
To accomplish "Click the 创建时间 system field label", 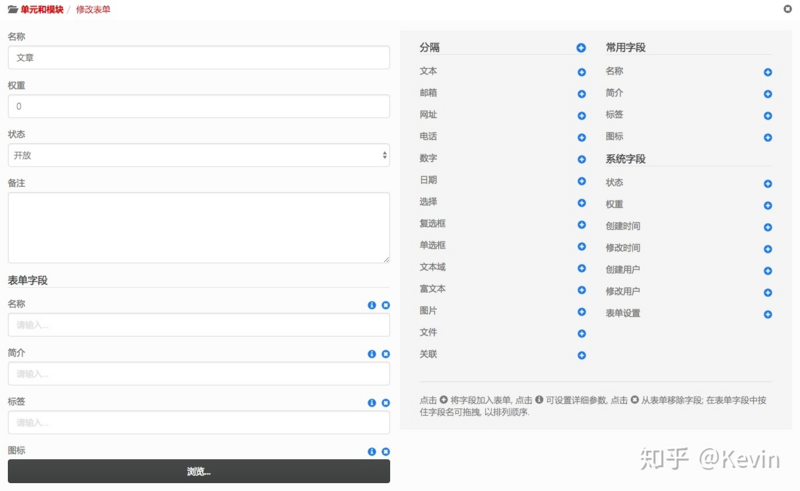I will 623,226.
